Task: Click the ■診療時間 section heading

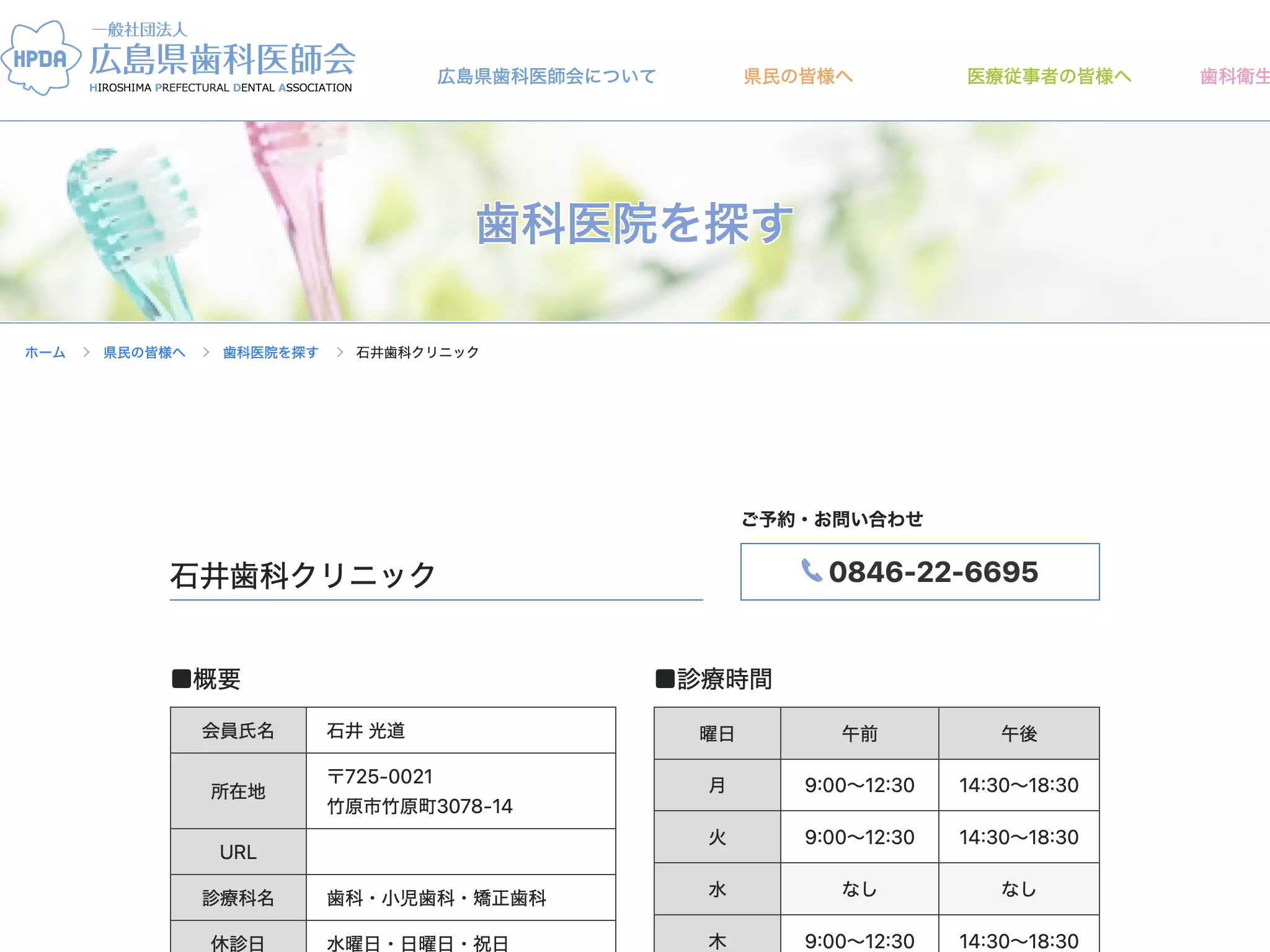Action: tap(714, 679)
